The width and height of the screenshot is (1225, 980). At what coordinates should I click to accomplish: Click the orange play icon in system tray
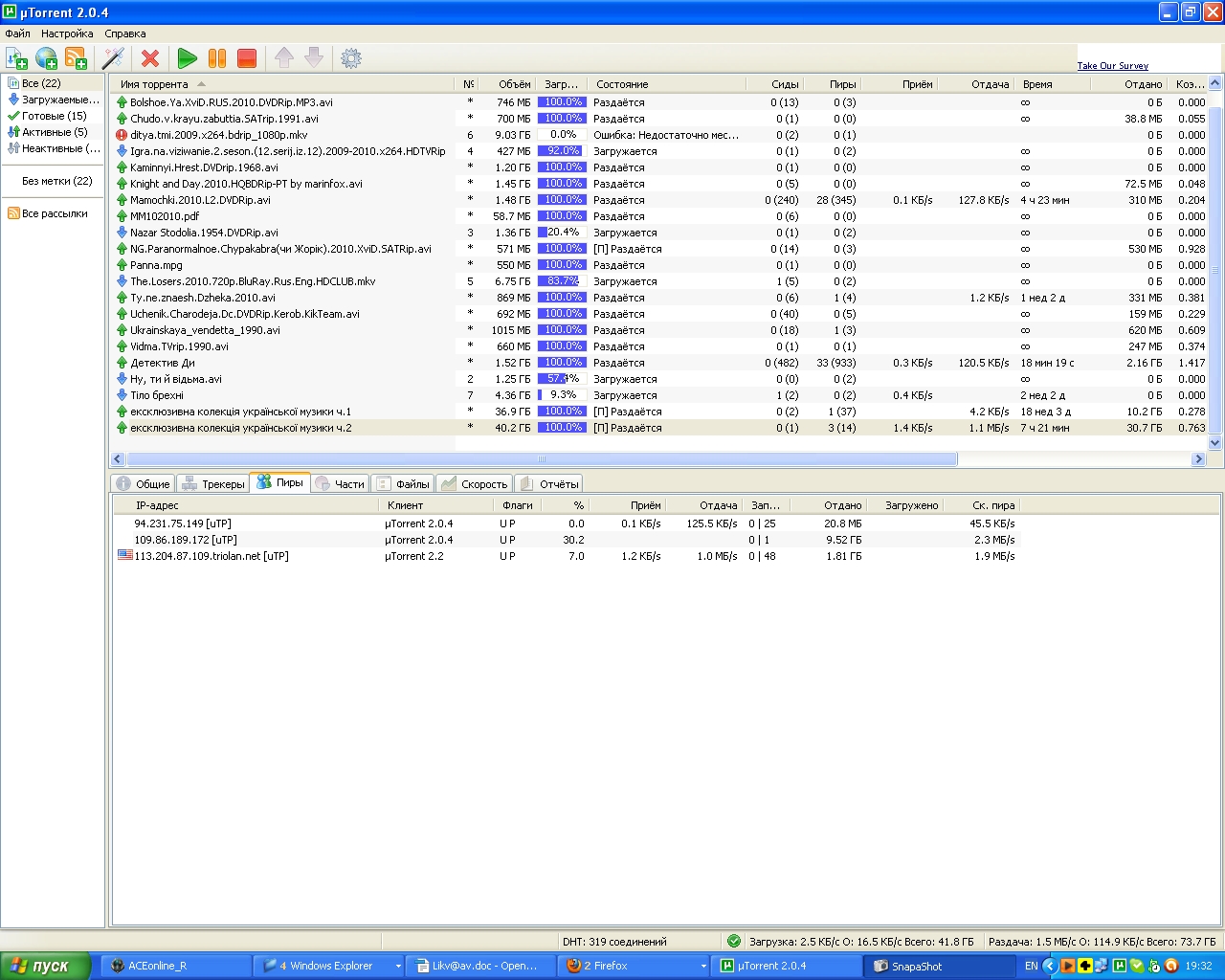pos(1067,966)
